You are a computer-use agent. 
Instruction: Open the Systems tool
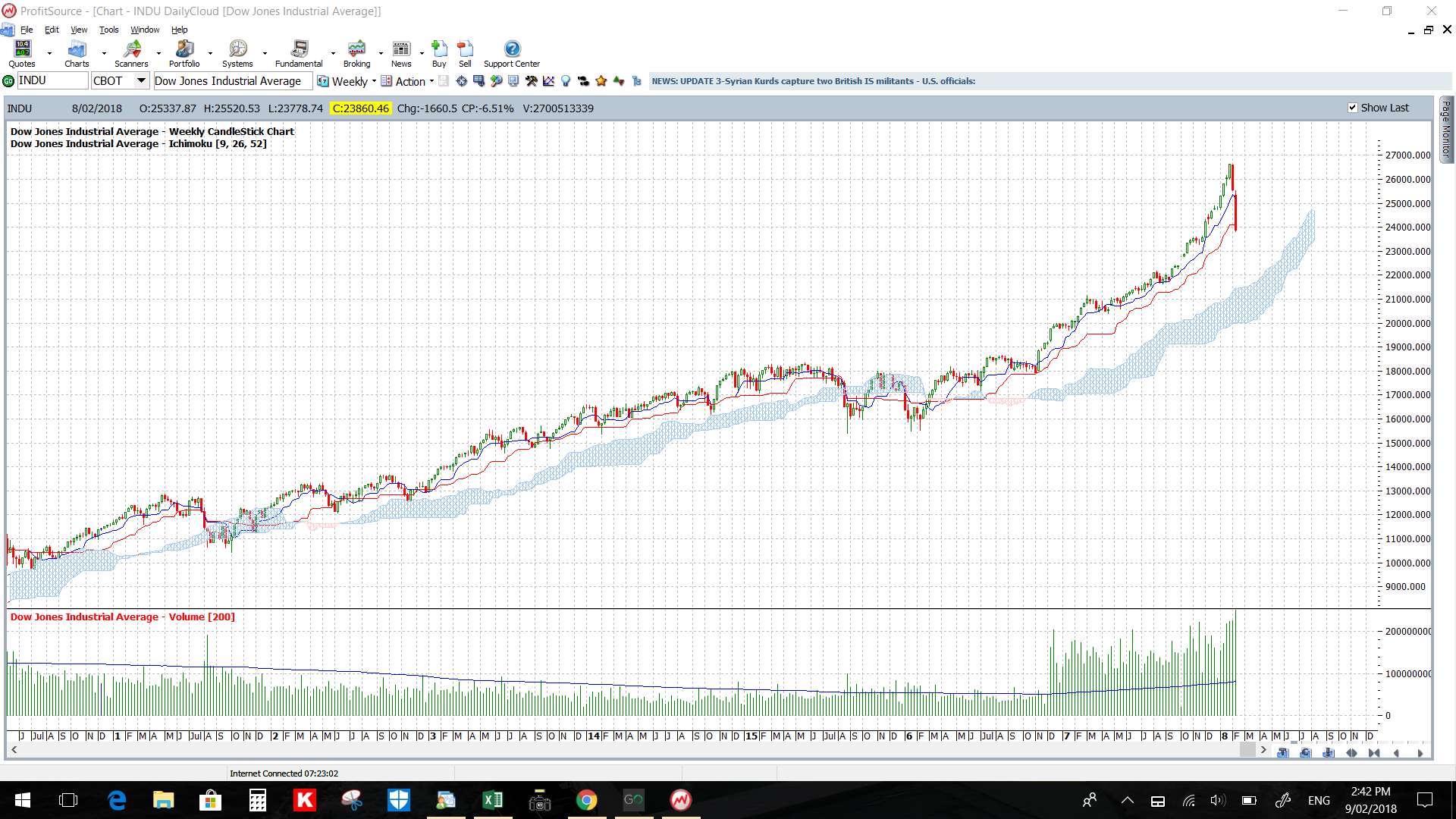pos(237,53)
